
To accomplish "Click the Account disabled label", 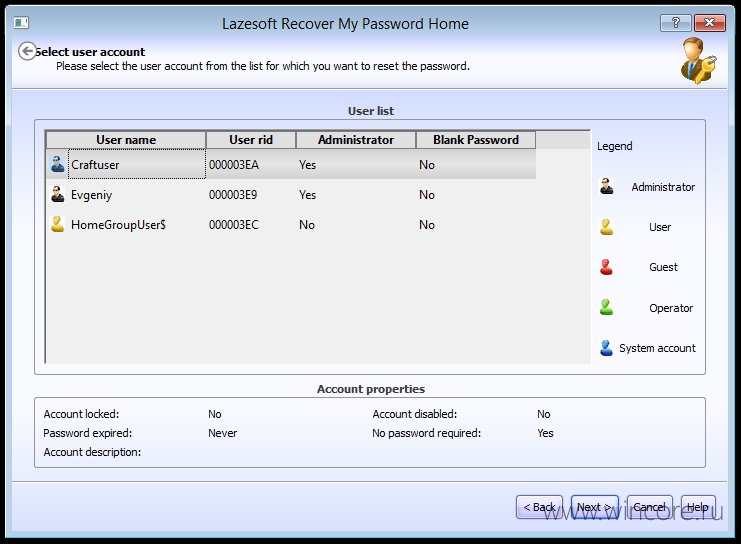I will 414,414.
